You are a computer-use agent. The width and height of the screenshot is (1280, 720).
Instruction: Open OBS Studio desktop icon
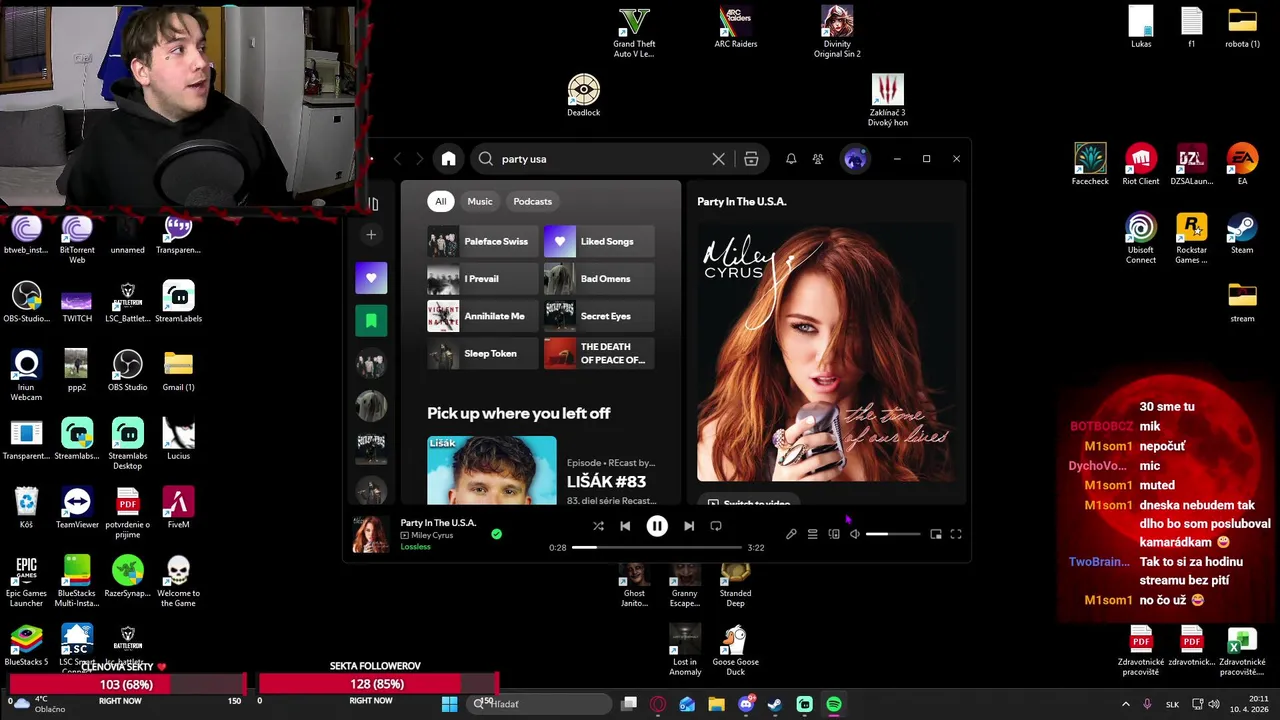coord(127,371)
